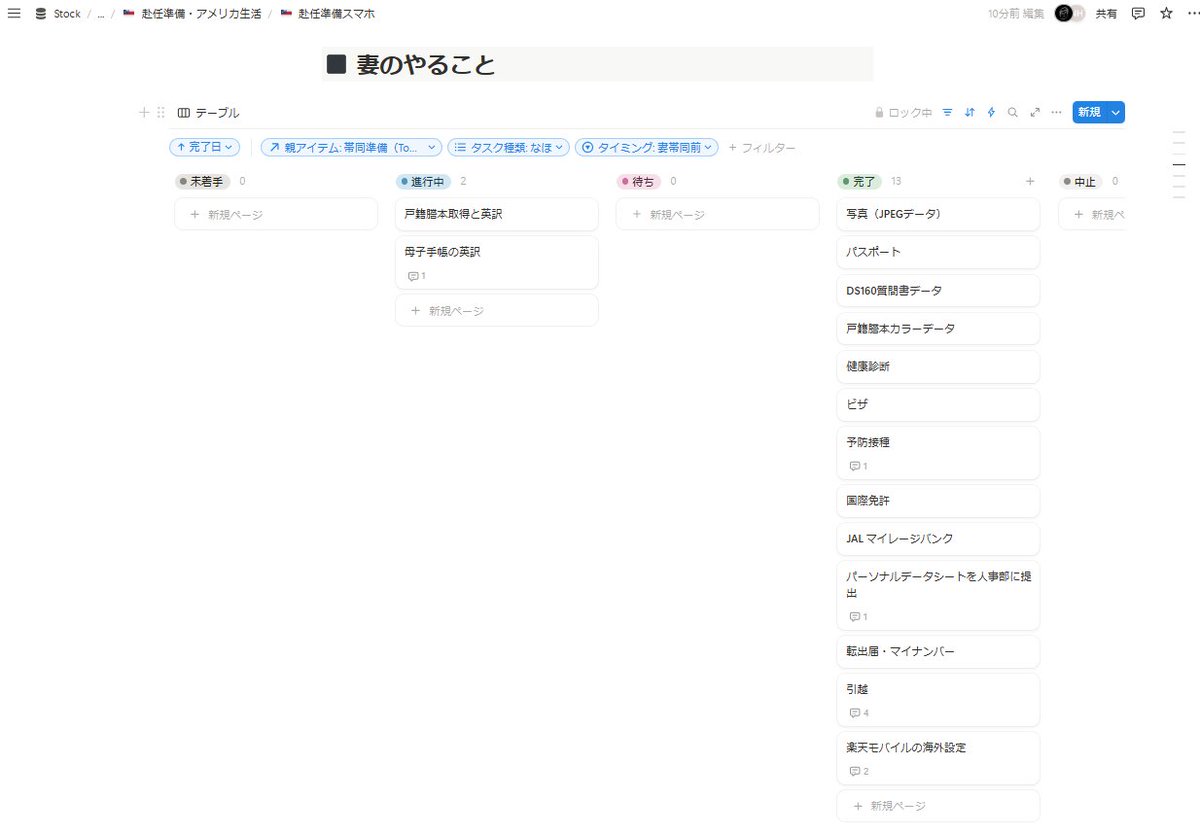Click the 妻のやること page title
Viewport: 1200px width, 834px height.
pos(426,64)
